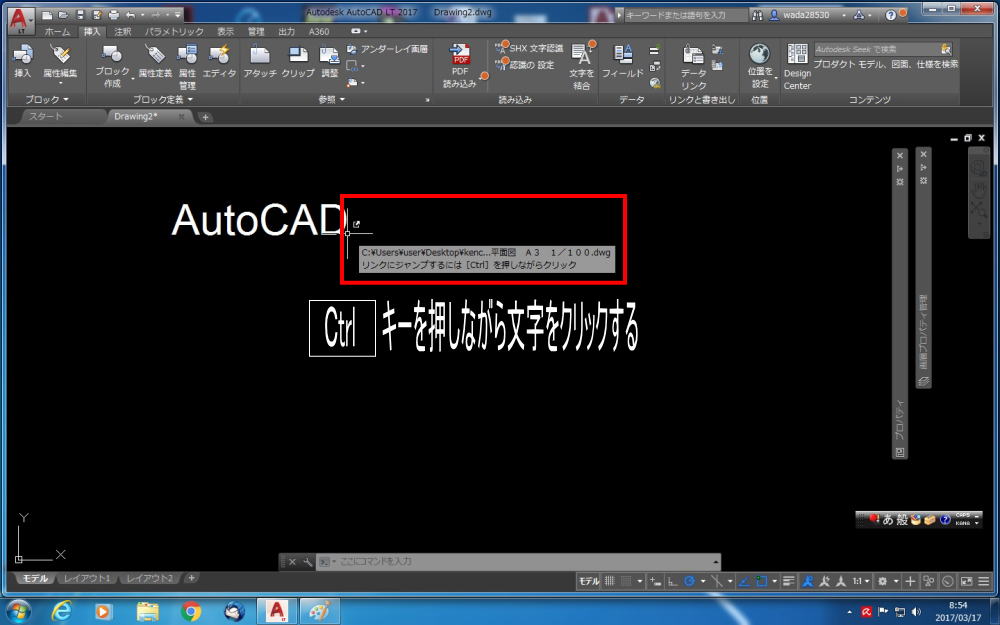Toggle grid display in the status bar
The image size is (1000, 625).
tap(610, 581)
